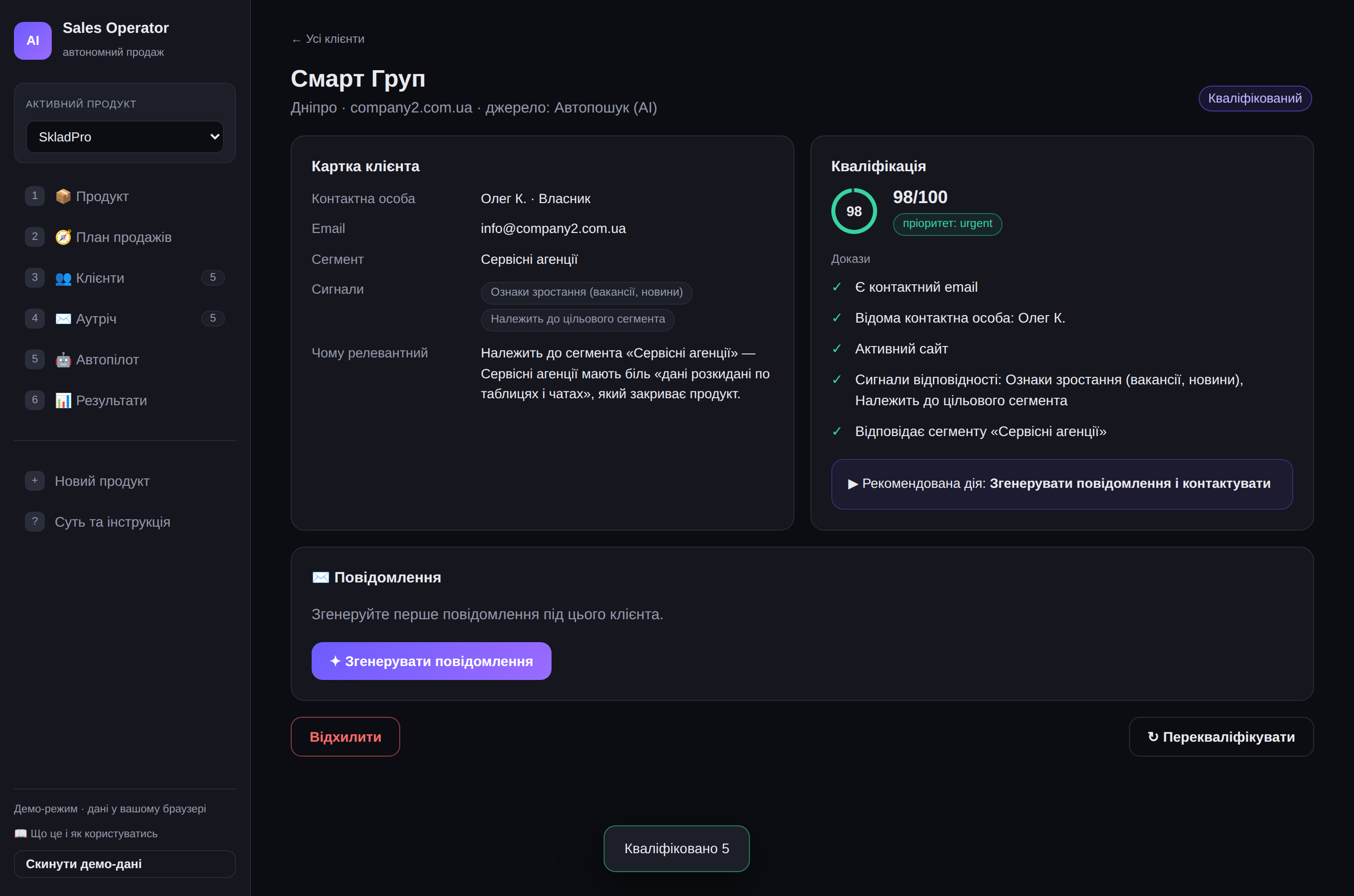Screen dimensions: 1354x896
Task: Go to the Автопілот section
Action: coord(124,360)
